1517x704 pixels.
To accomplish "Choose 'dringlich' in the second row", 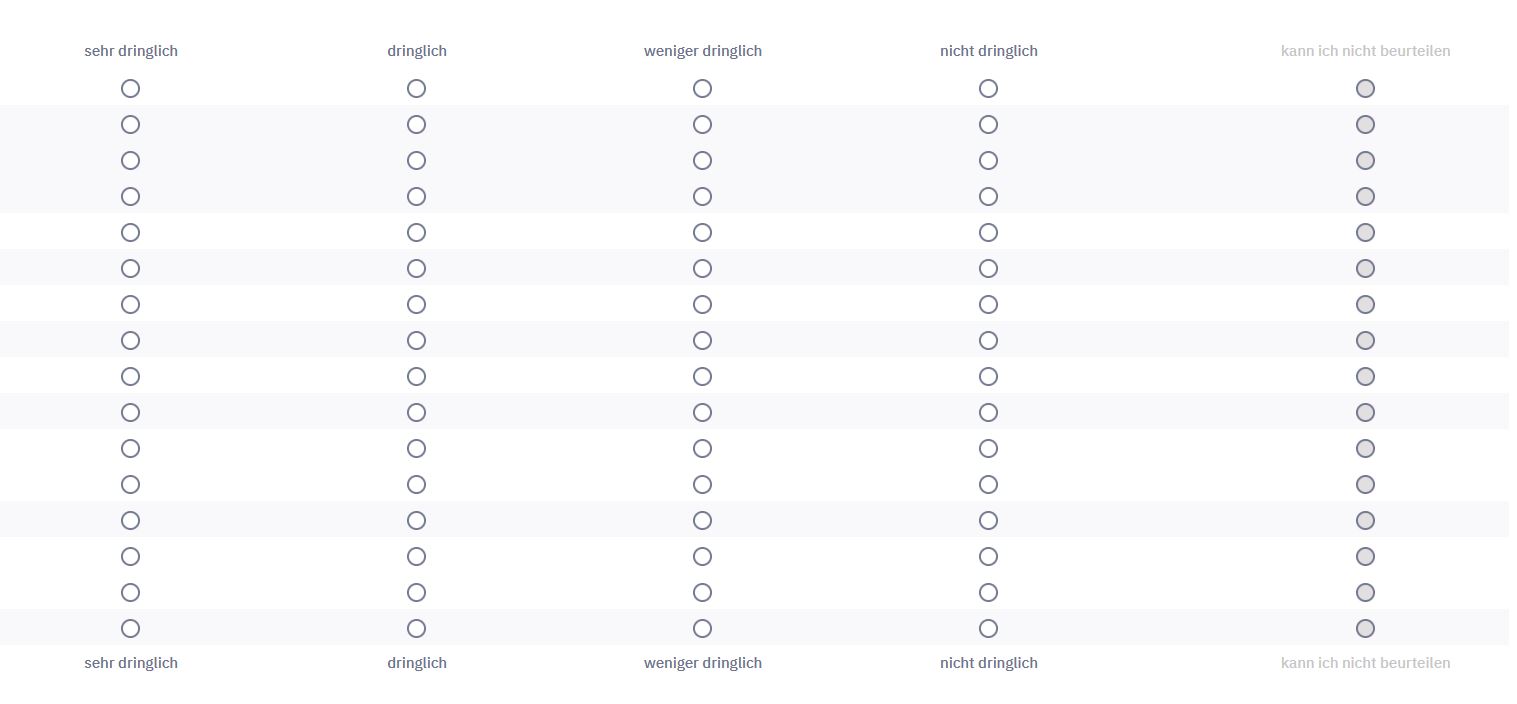I will (x=416, y=125).
